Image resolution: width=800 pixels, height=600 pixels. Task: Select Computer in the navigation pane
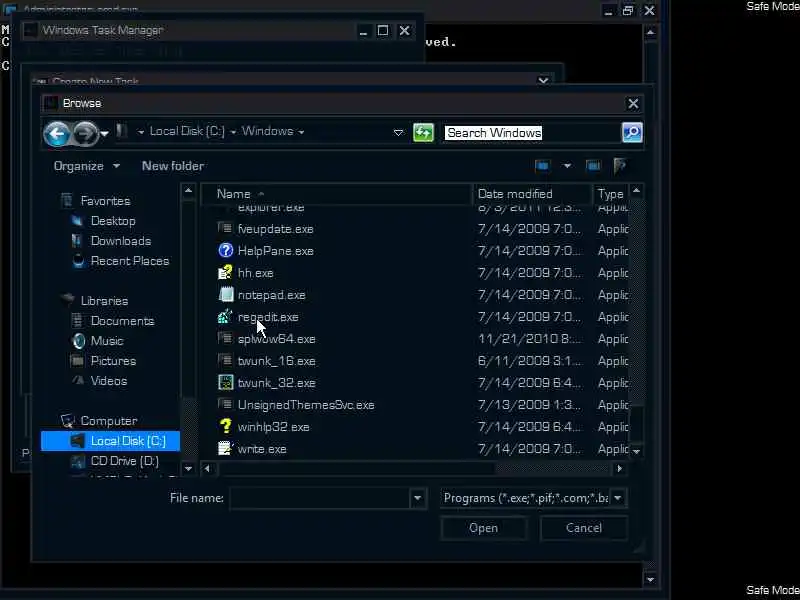109,421
